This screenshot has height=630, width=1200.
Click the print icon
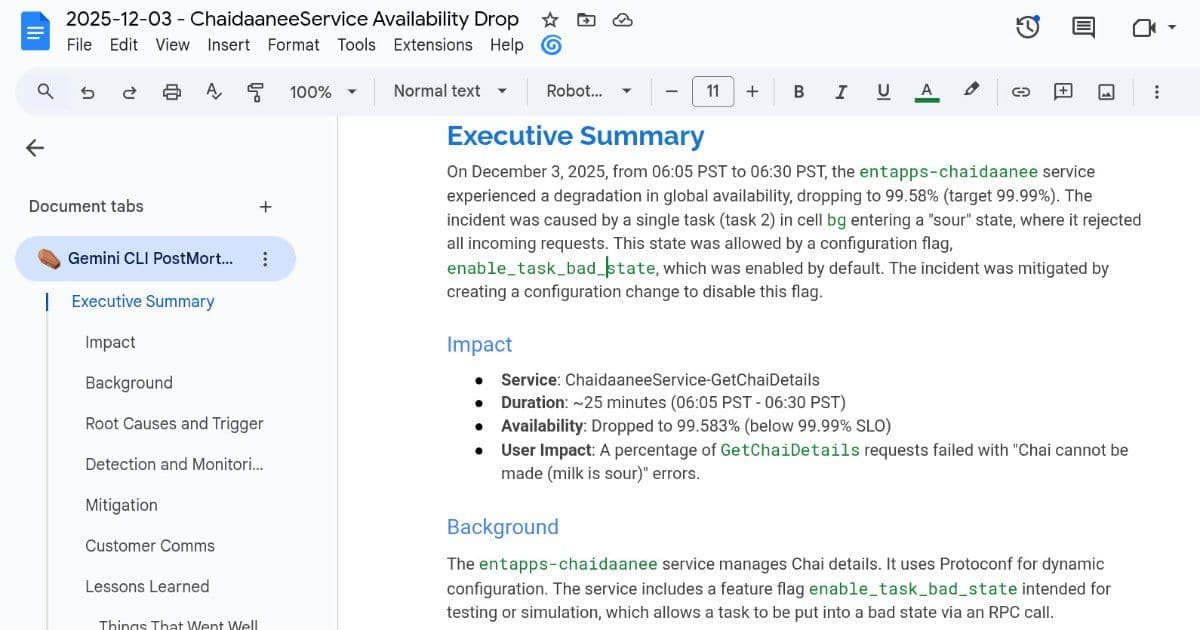pyautogui.click(x=172, y=91)
